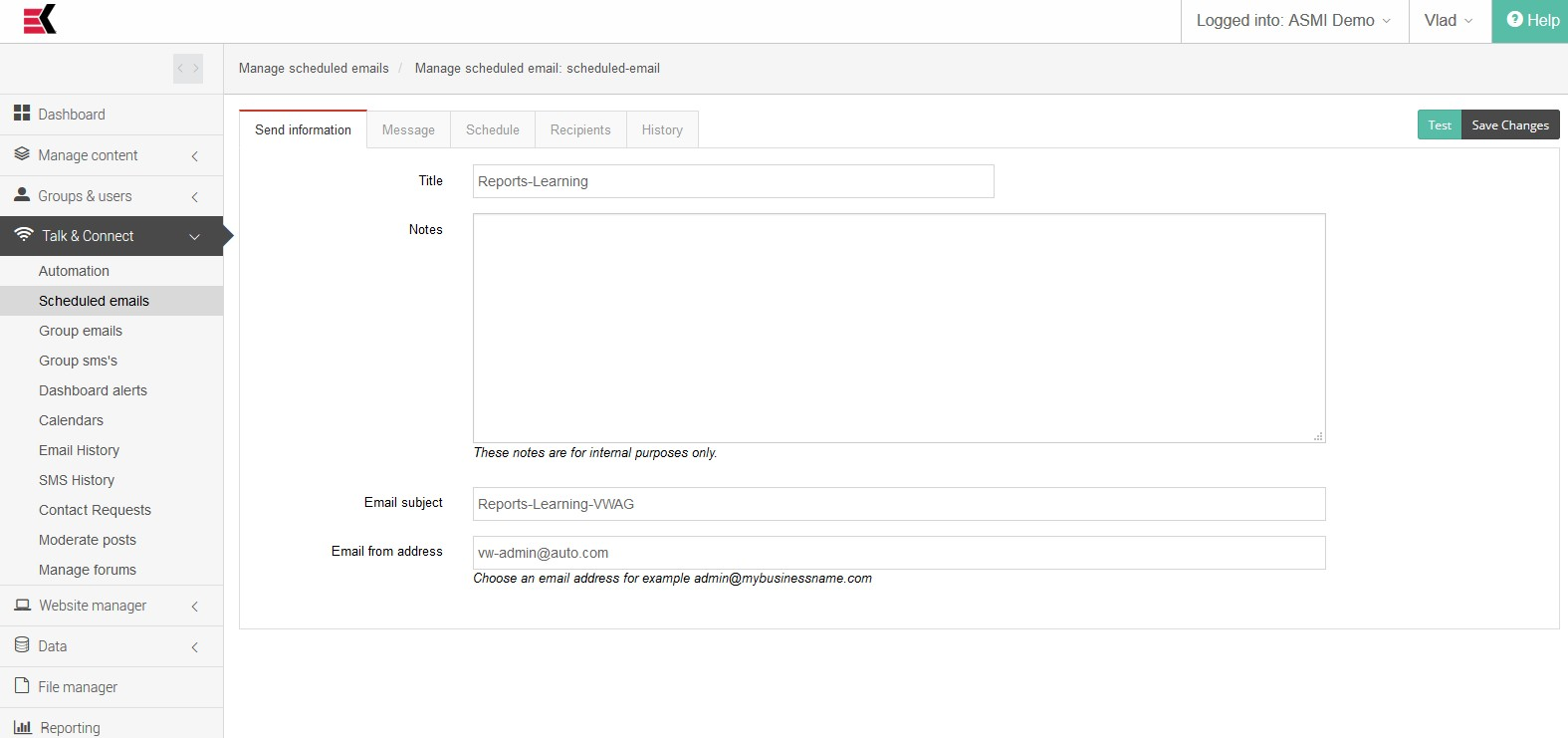Select Scheduled emails in the sidebar

click(x=112, y=301)
